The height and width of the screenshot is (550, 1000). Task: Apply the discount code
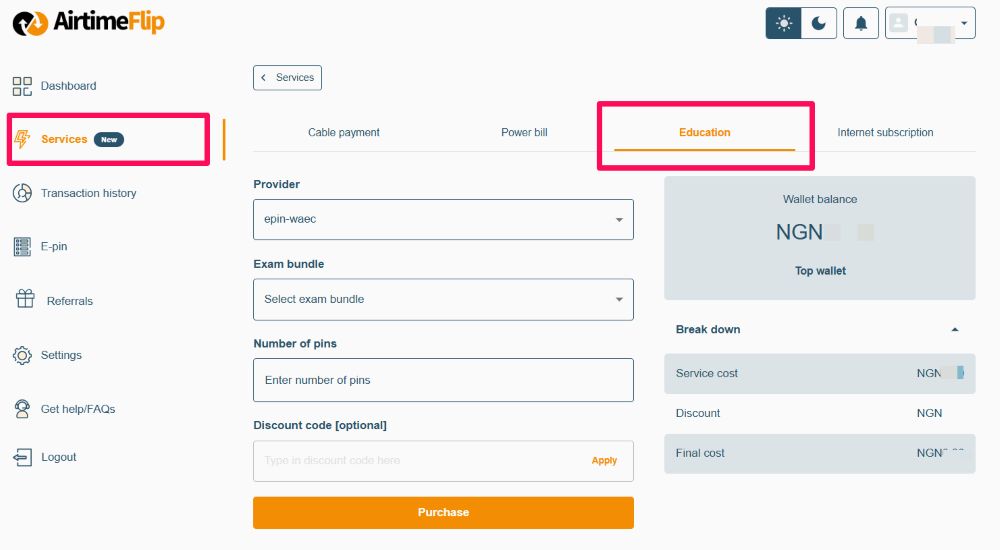(x=604, y=461)
